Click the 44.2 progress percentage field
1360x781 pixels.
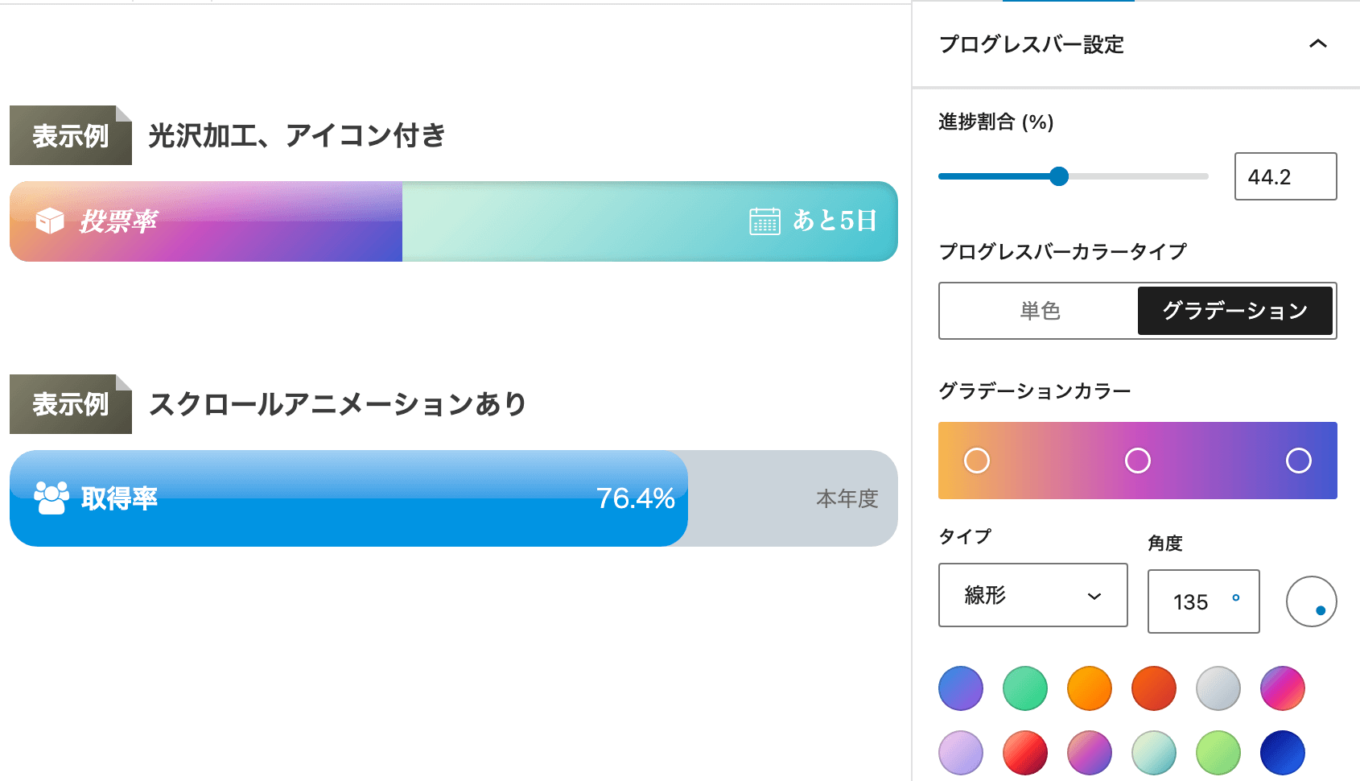pos(1285,177)
